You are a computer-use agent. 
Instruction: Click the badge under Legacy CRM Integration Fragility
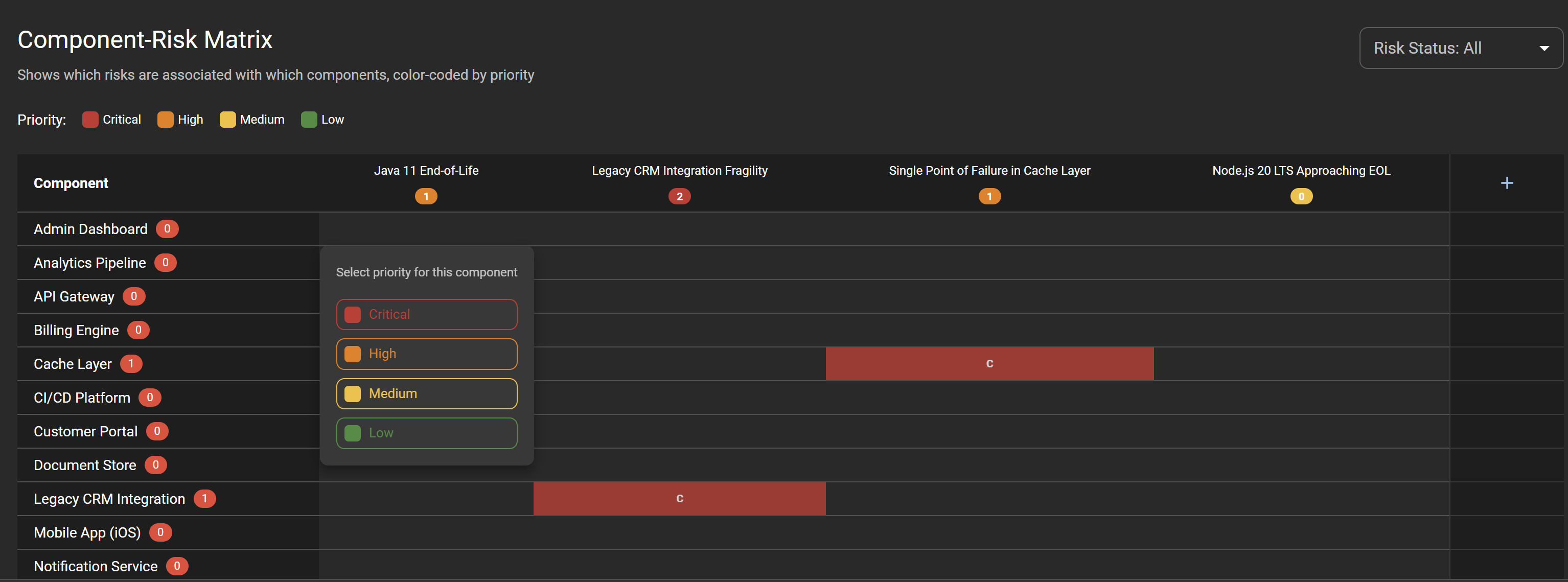point(679,196)
